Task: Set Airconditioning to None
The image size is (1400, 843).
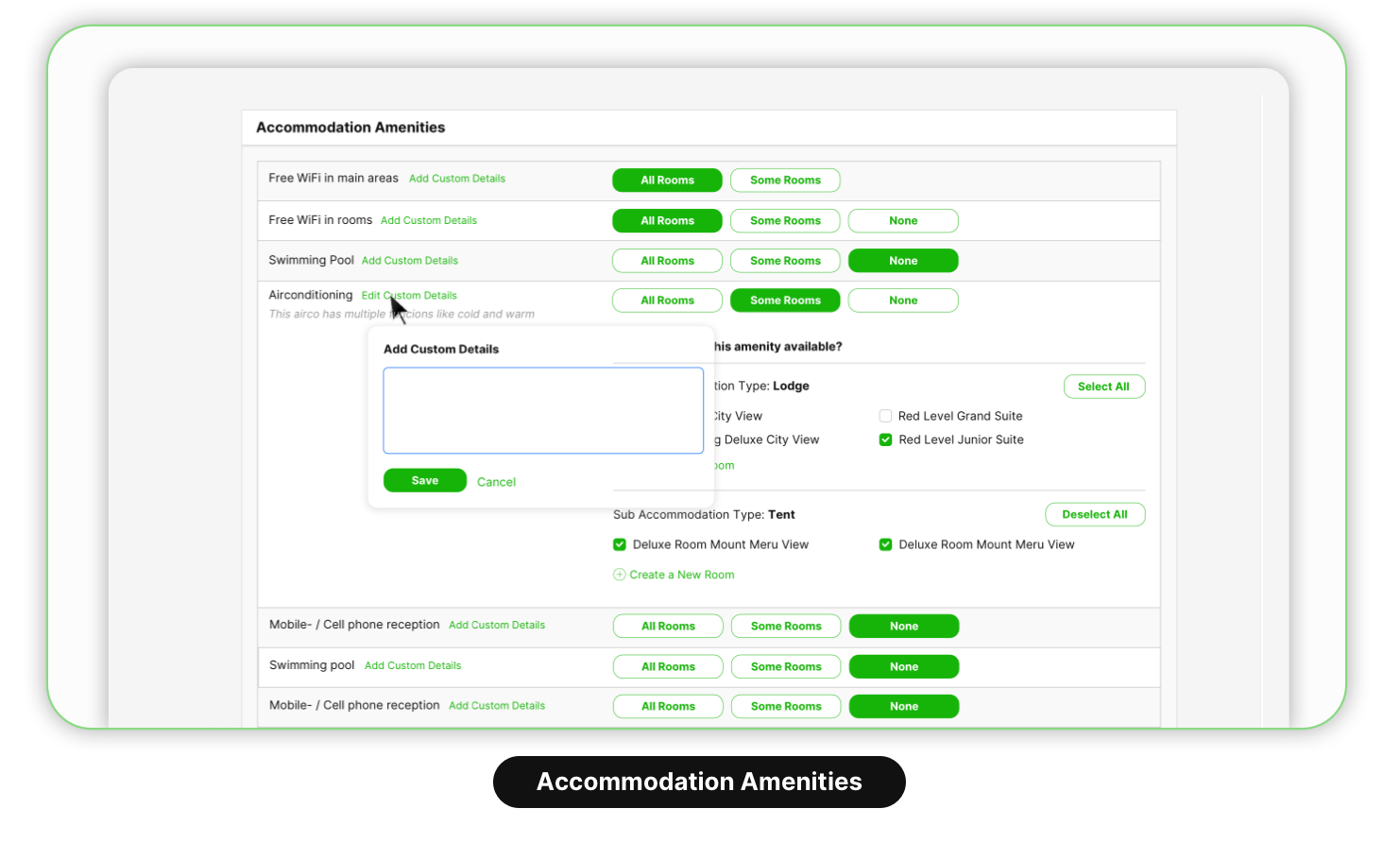Action: click(x=903, y=301)
